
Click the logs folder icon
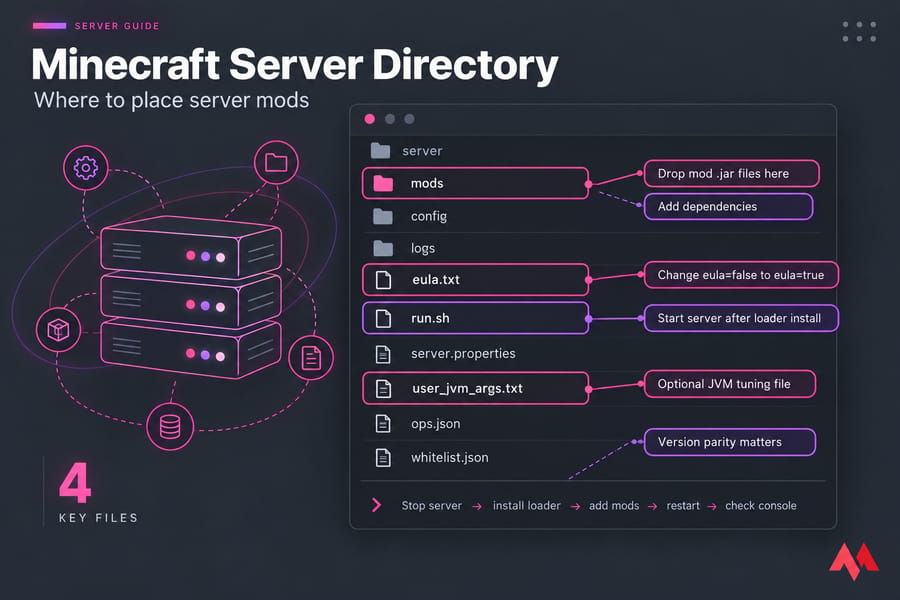[383, 248]
